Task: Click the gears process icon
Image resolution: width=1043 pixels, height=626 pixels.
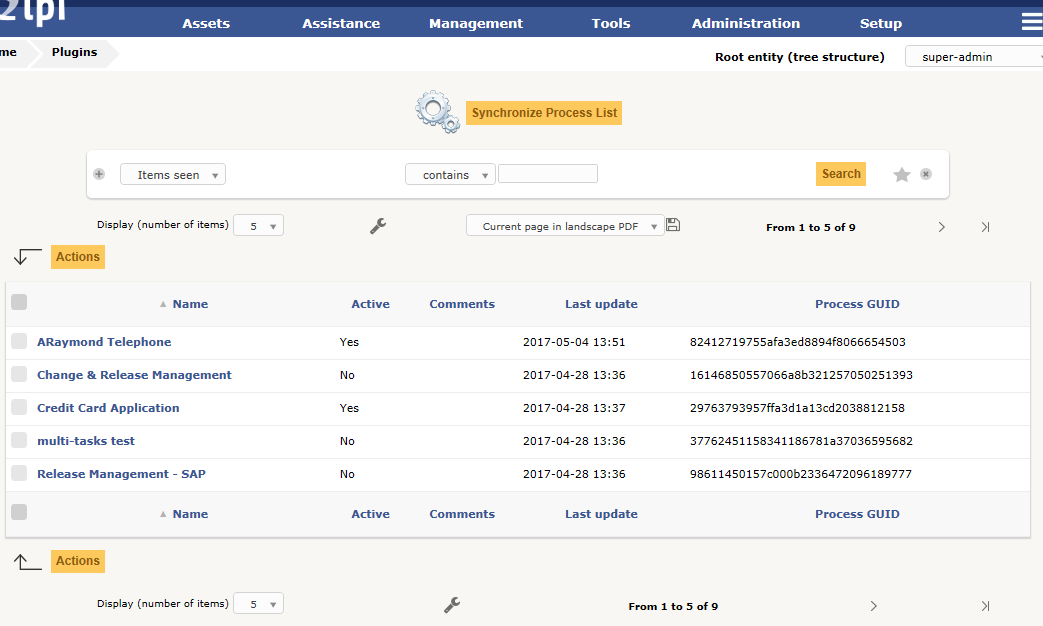Action: pyautogui.click(x=437, y=112)
